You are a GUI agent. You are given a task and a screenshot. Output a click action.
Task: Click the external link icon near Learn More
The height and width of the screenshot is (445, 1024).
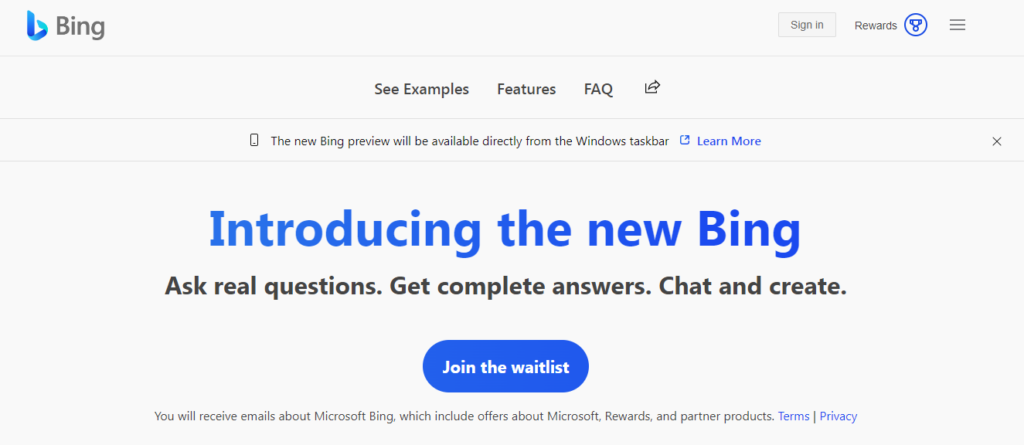[685, 141]
